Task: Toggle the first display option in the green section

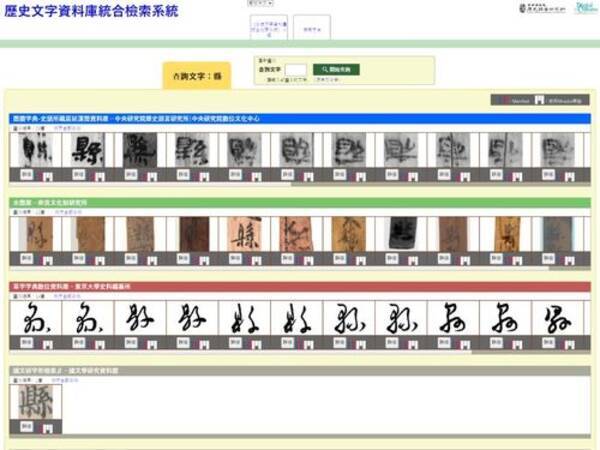Action: (18, 212)
